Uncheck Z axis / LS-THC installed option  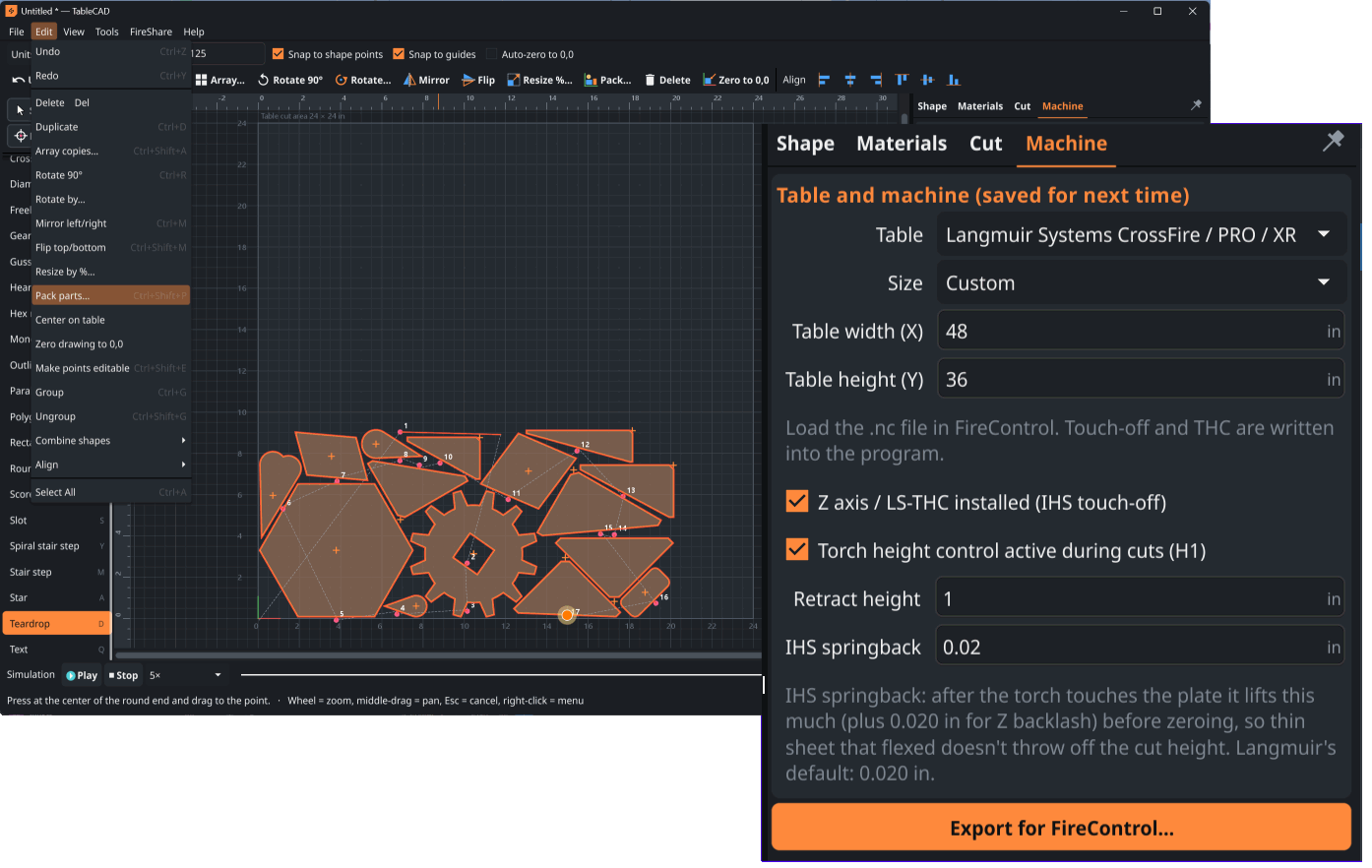tap(797, 502)
